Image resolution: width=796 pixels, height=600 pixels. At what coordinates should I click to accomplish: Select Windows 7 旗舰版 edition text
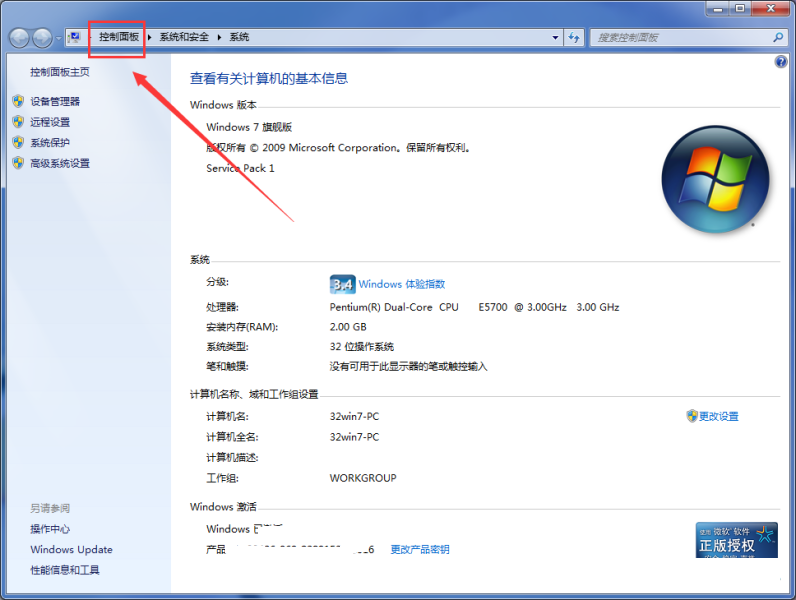pyautogui.click(x=249, y=127)
